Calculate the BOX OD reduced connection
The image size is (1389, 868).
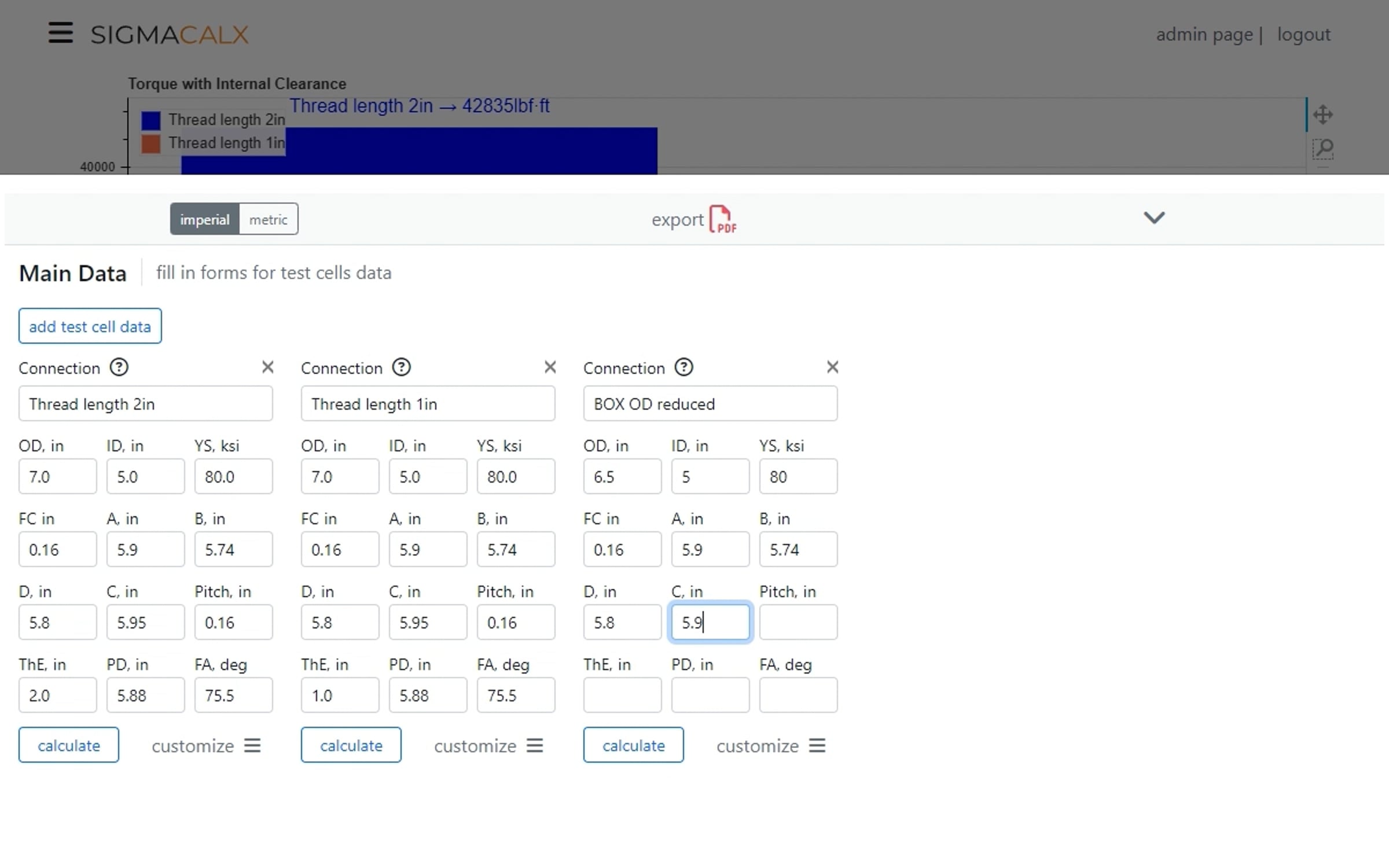634,745
